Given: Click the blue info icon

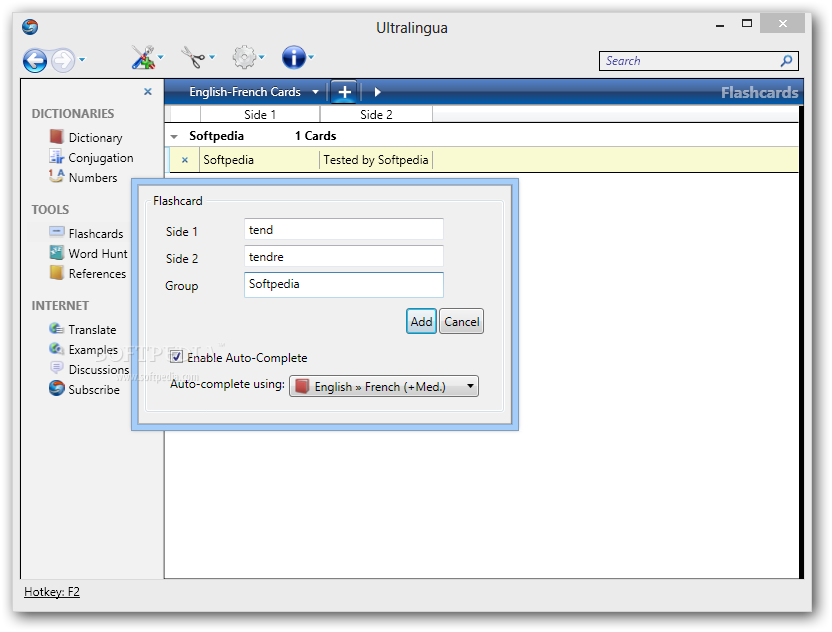Looking at the screenshot, I should (x=293, y=57).
